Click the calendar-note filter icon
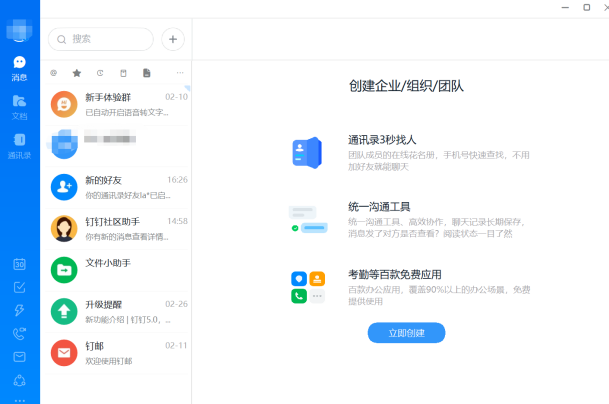The height and width of the screenshot is (404, 609). tap(124, 73)
